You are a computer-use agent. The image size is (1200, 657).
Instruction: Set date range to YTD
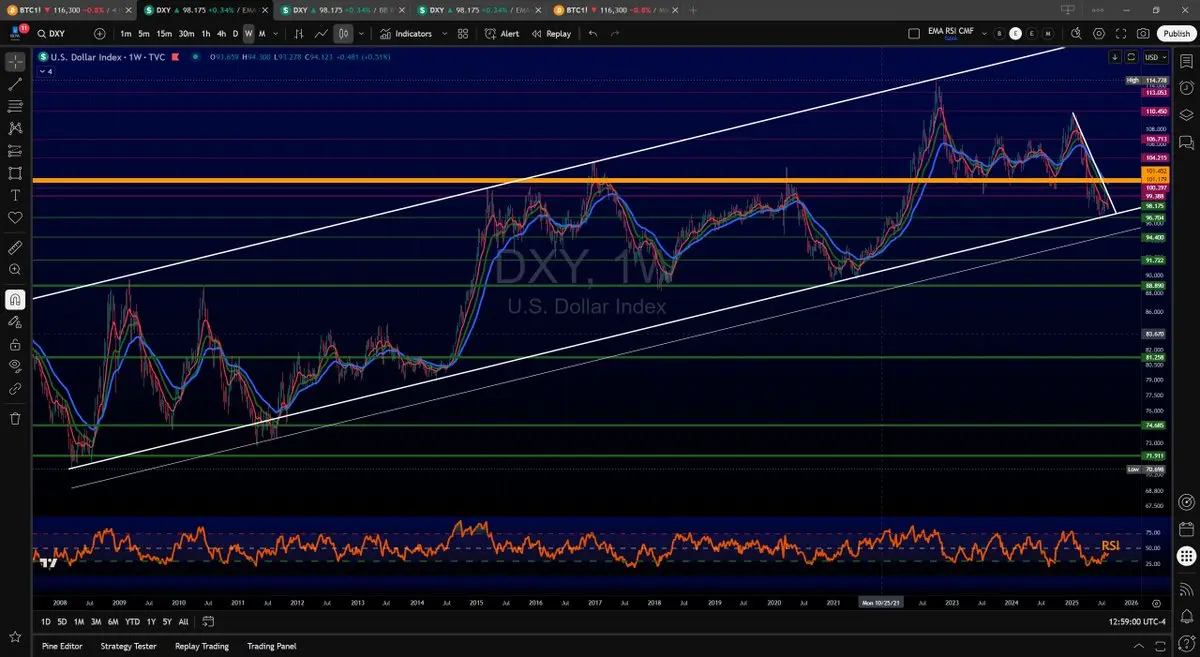pyautogui.click(x=133, y=622)
